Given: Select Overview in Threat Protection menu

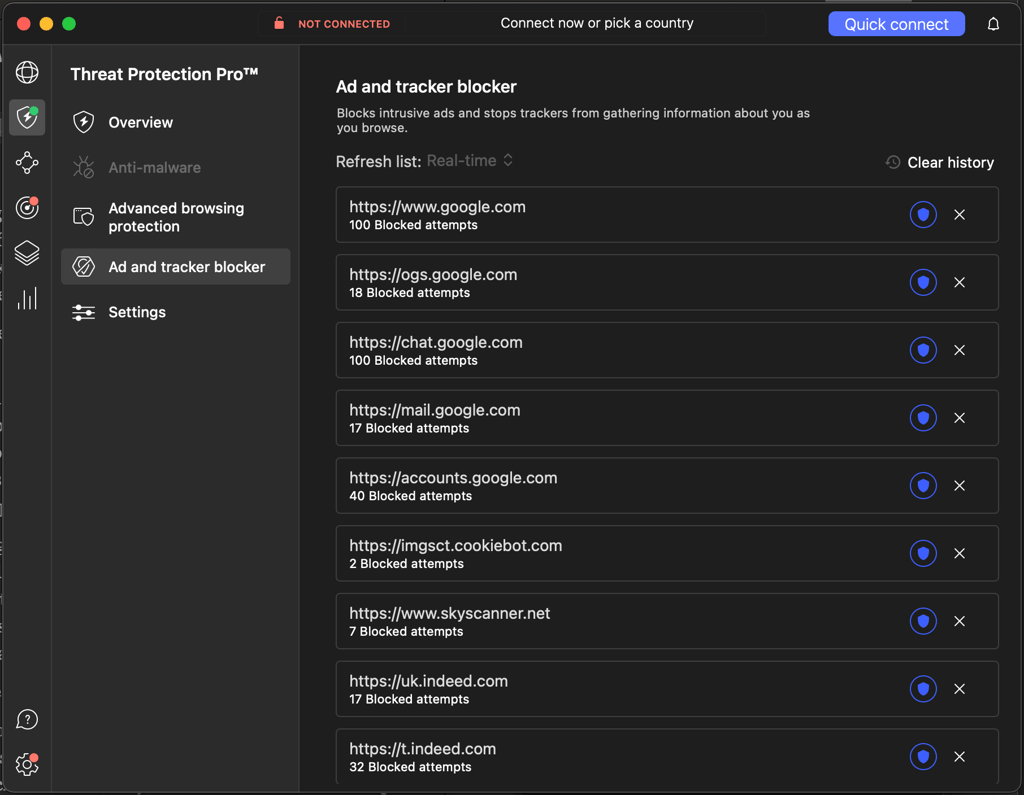Looking at the screenshot, I should (x=176, y=122).
